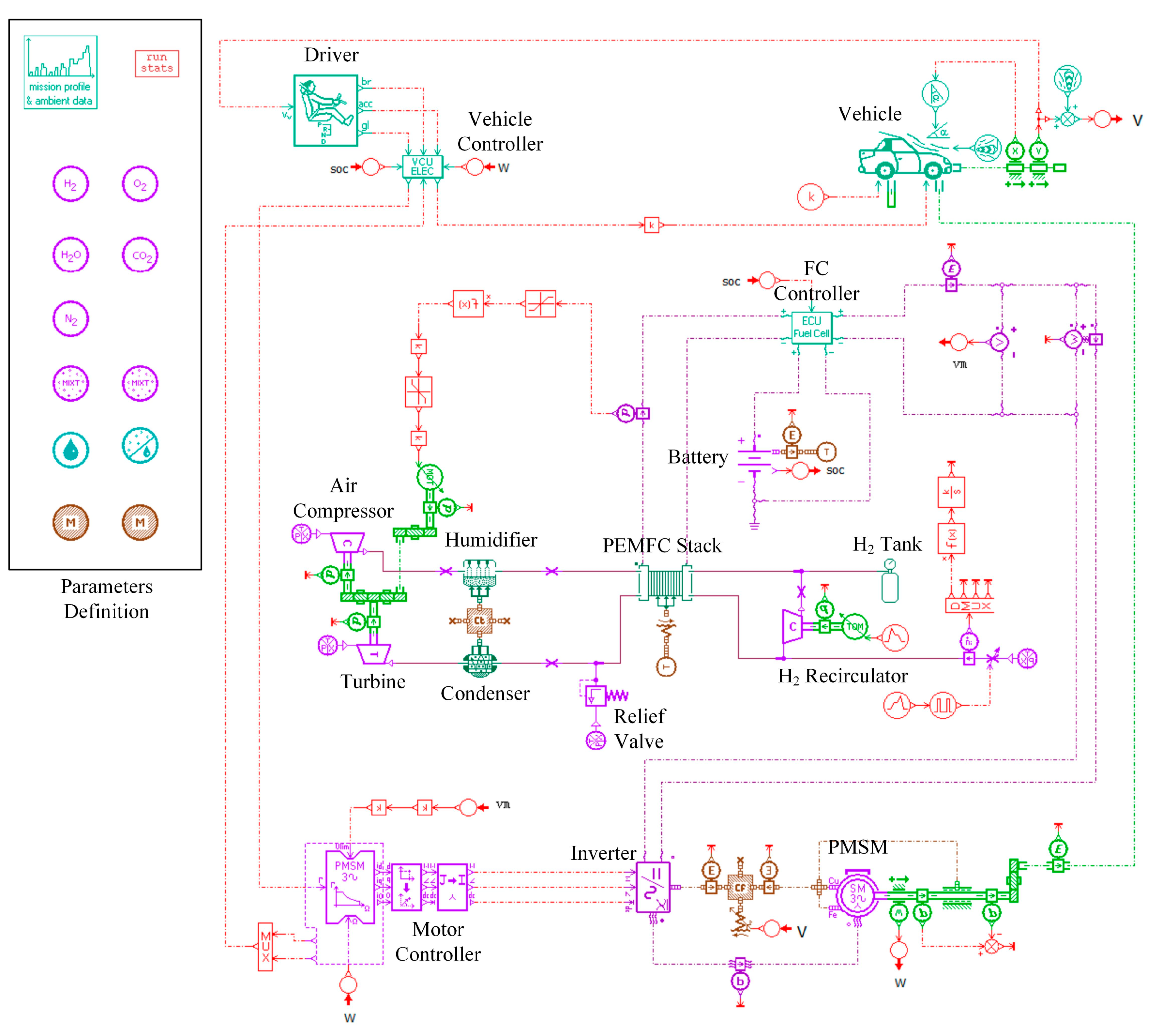Screen dimensions: 1153x1036
Task: Click the Driver block icon
Action: pos(326,110)
